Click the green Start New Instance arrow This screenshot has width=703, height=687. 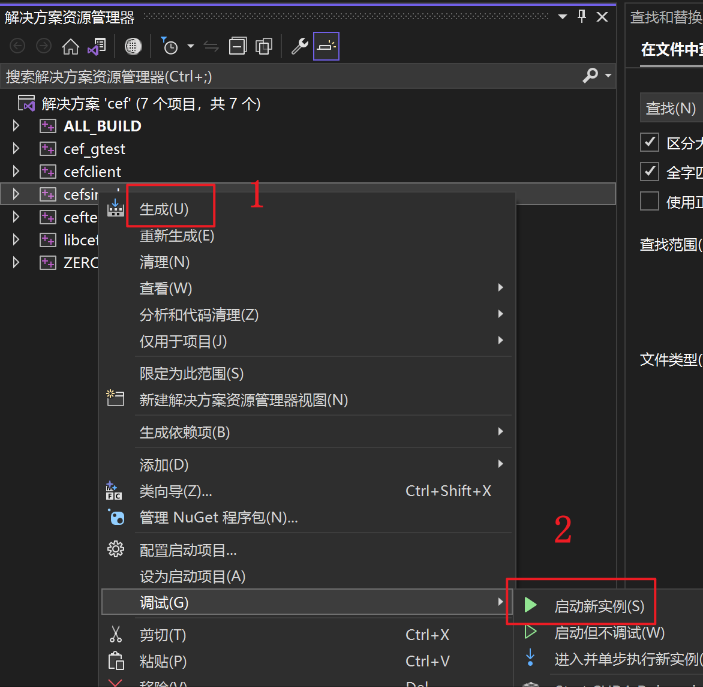tap(531, 606)
